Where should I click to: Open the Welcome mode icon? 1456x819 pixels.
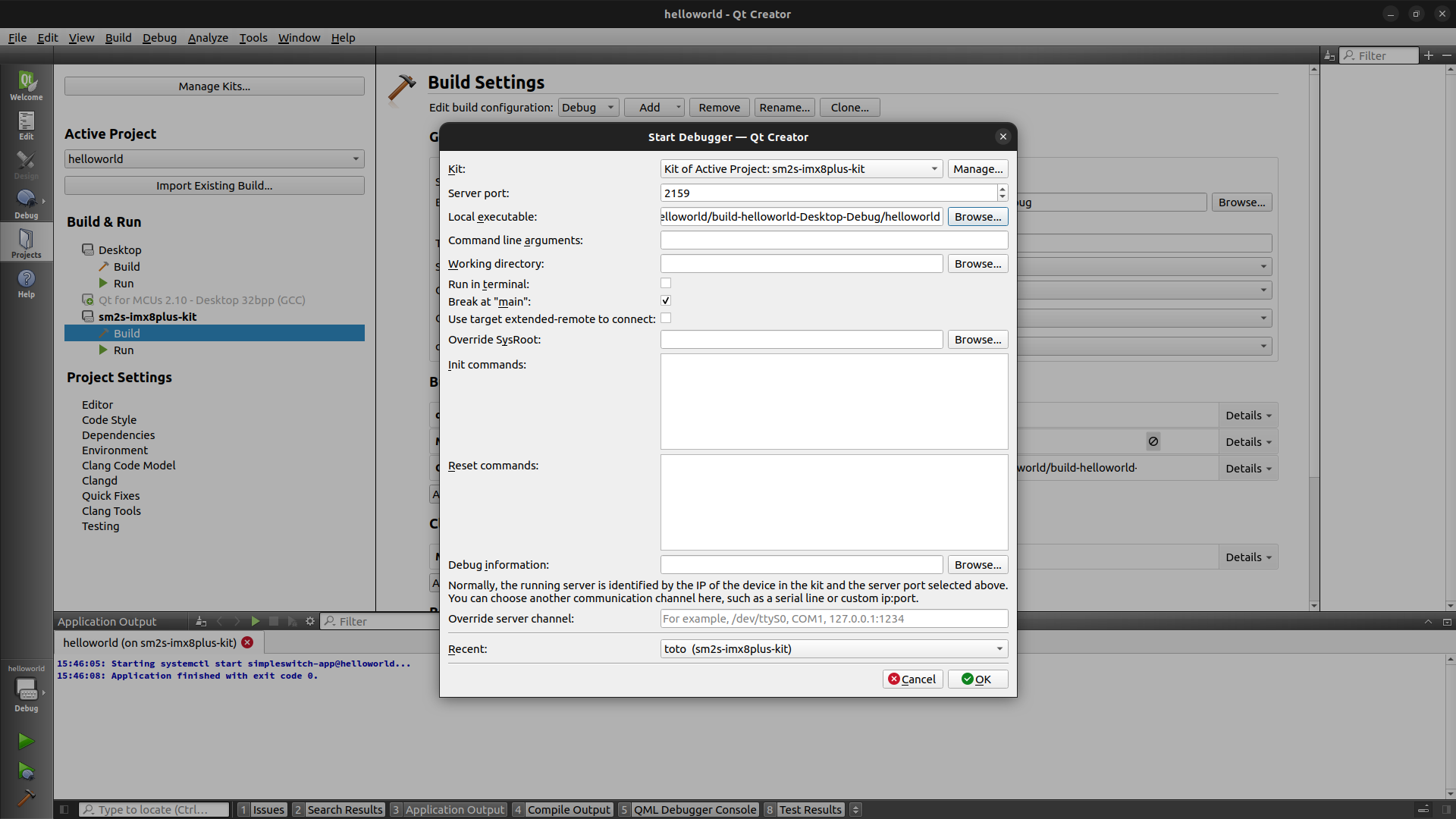[x=26, y=85]
